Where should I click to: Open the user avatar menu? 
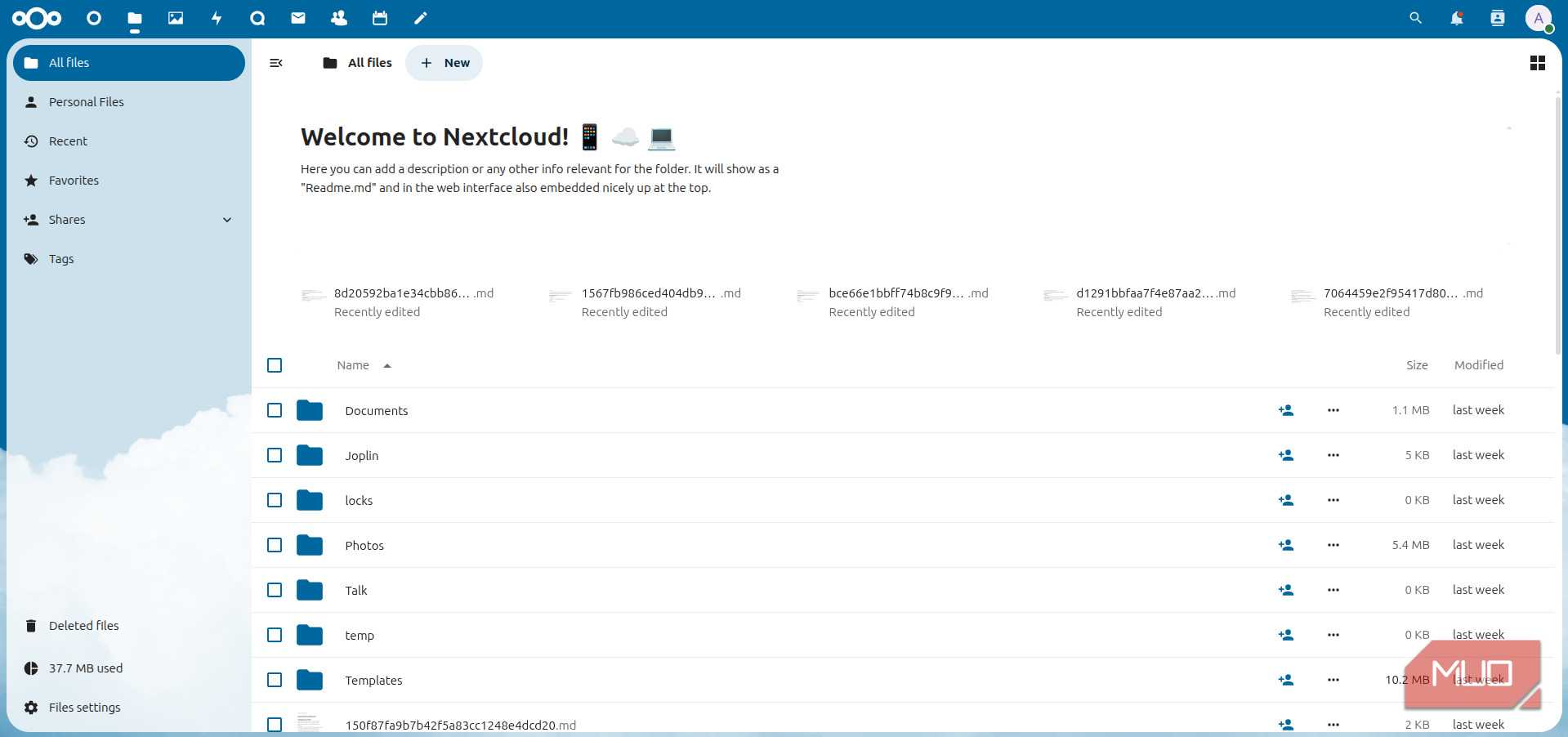(x=1539, y=18)
